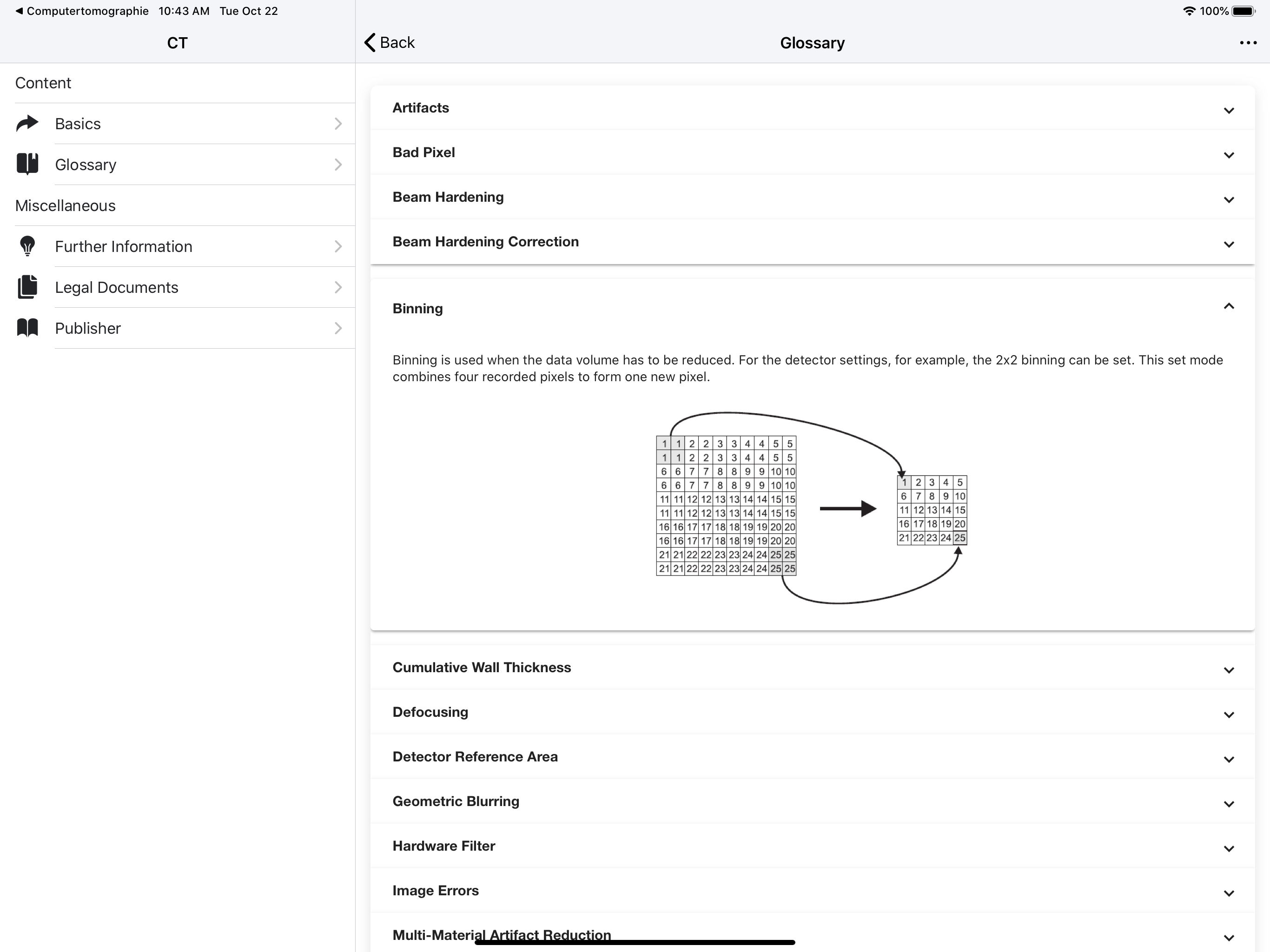The image size is (1270, 952).
Task: Open the three-dots more options menu
Action: 1248,43
